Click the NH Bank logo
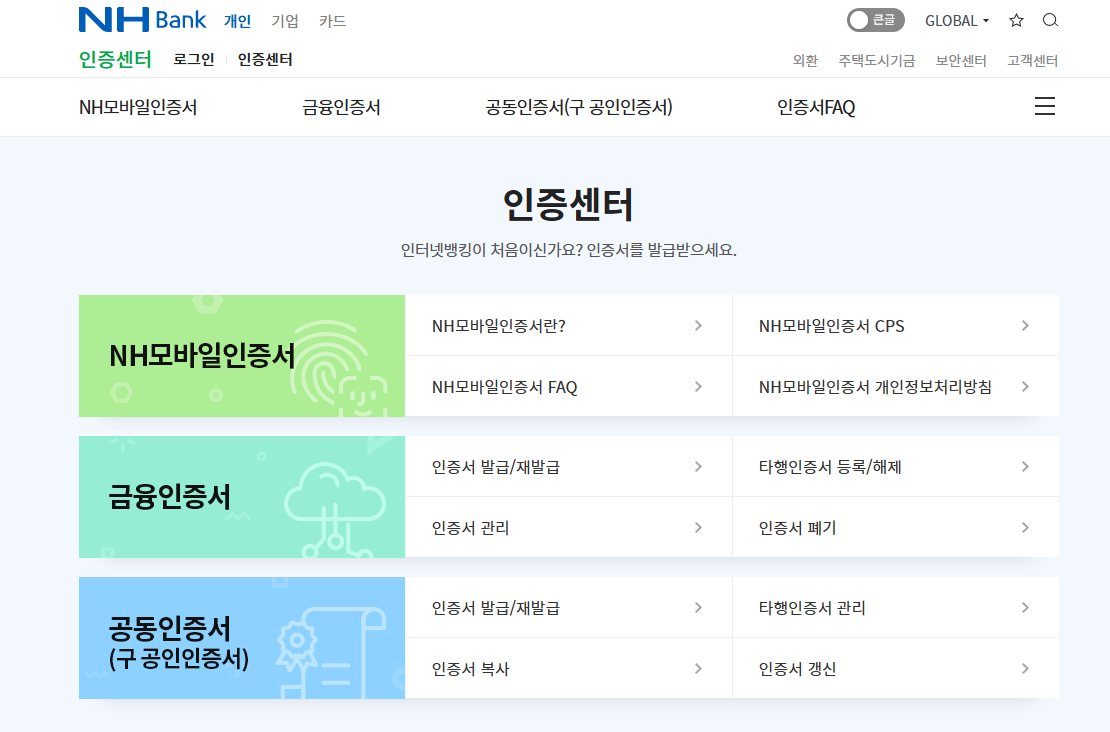 142,20
